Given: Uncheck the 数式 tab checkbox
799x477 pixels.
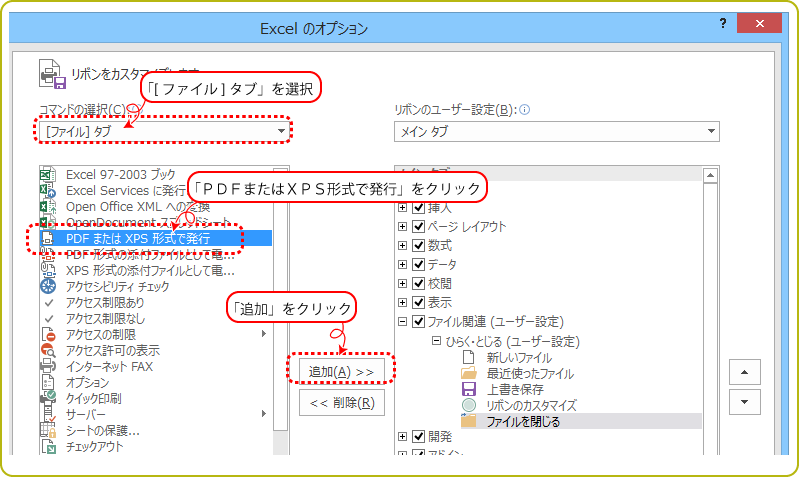Looking at the screenshot, I should pos(418,246).
